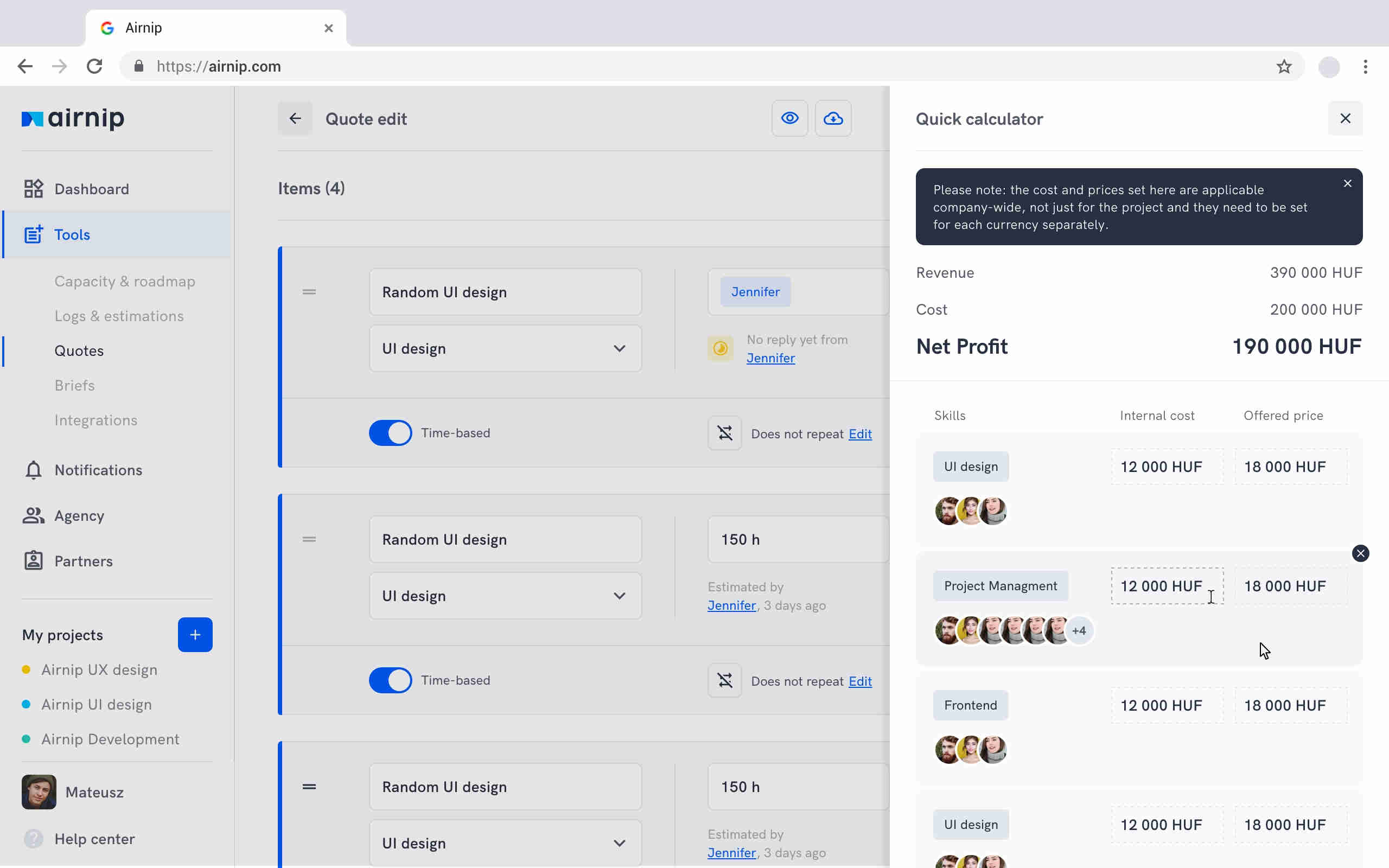Click the browser back arrow

point(24,67)
